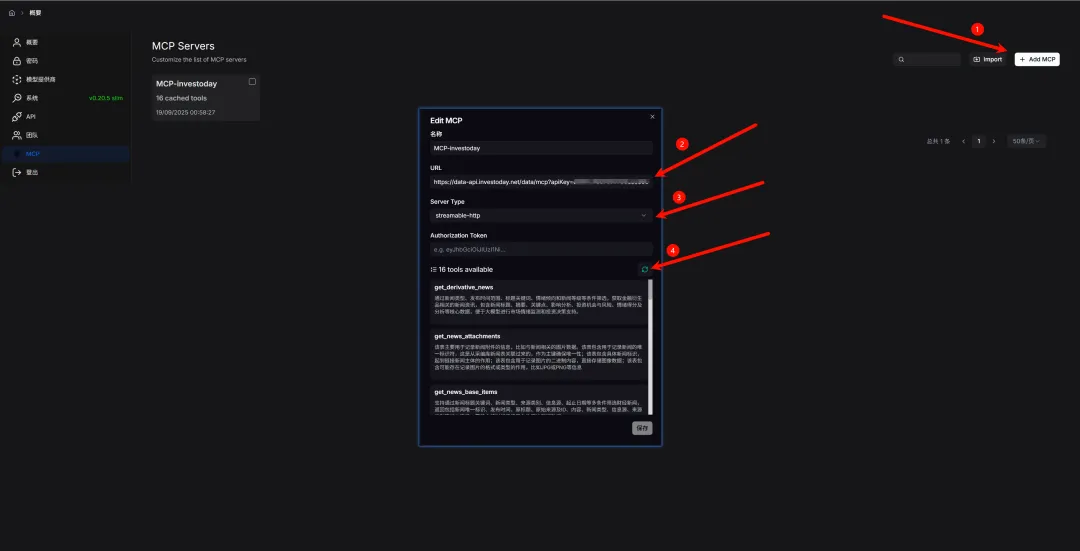Click the '16 tools available' label

[x=466, y=270]
